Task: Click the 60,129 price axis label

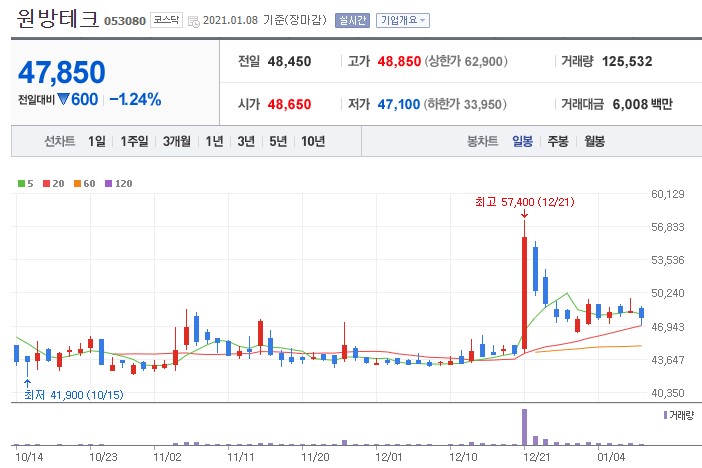Action: coord(668,194)
